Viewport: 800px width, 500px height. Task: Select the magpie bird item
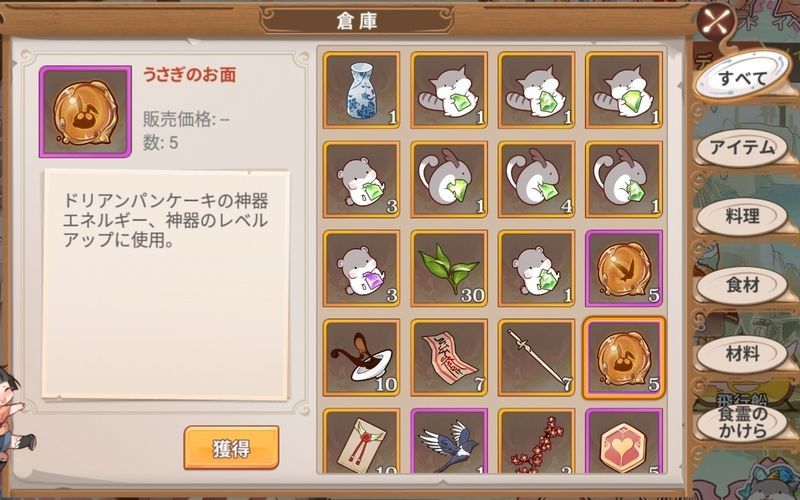pos(449,441)
